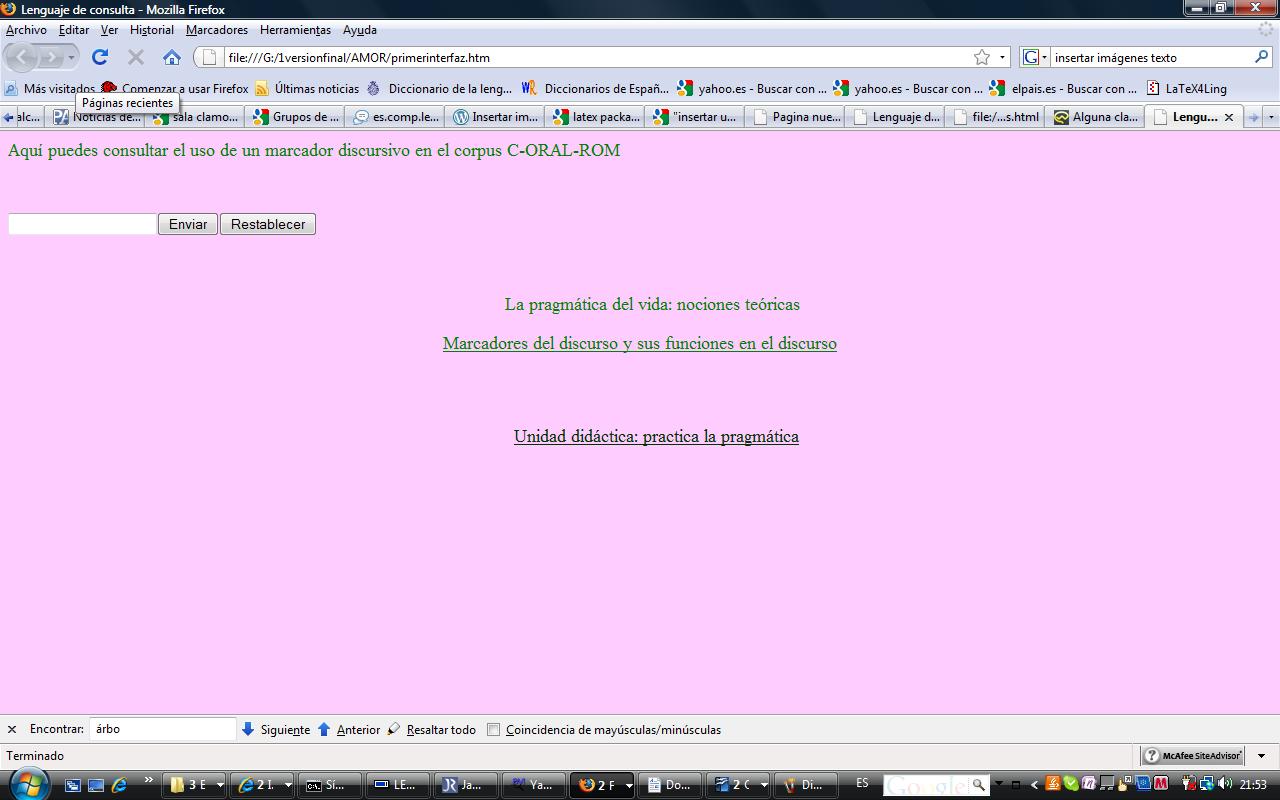The height and width of the screenshot is (800, 1280).
Task: Enable Coincidencia de mayúsculas/minúsculas checkbox
Action: point(493,729)
